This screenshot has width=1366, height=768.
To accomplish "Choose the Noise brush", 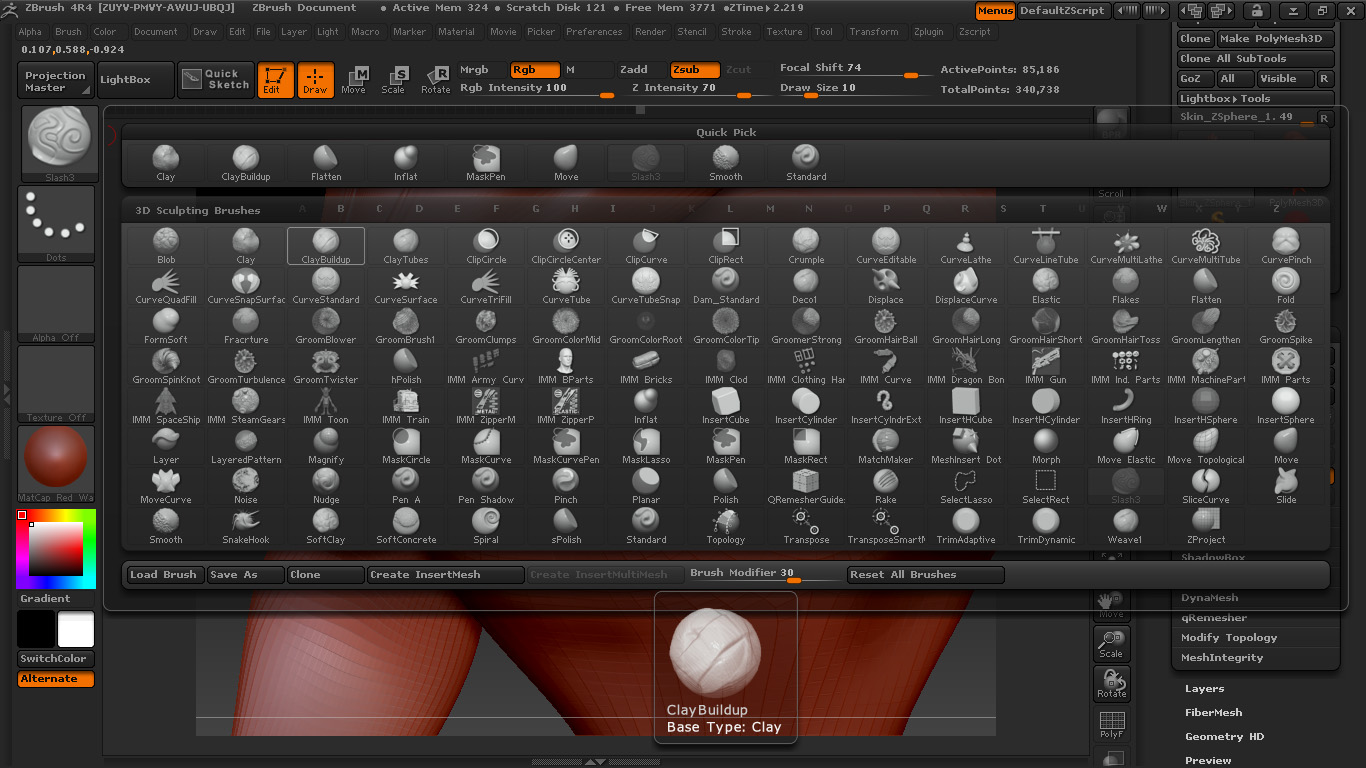I will 246,486.
